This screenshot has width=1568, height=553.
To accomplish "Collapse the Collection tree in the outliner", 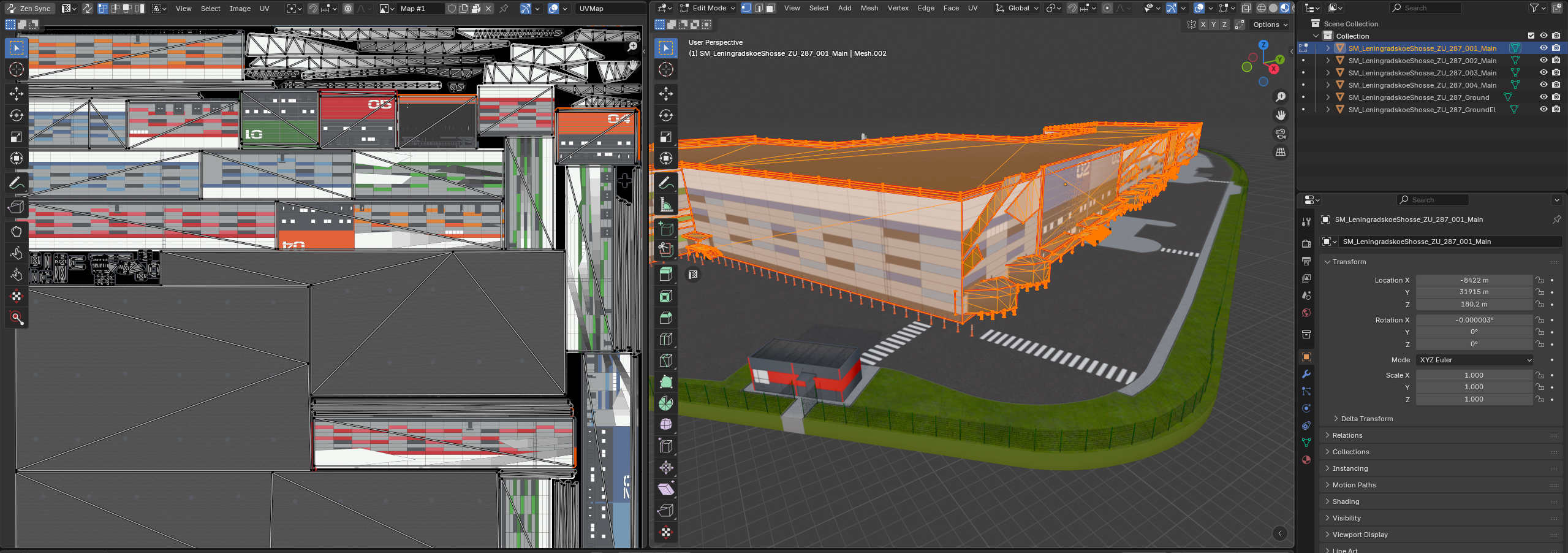I will 1316,36.
